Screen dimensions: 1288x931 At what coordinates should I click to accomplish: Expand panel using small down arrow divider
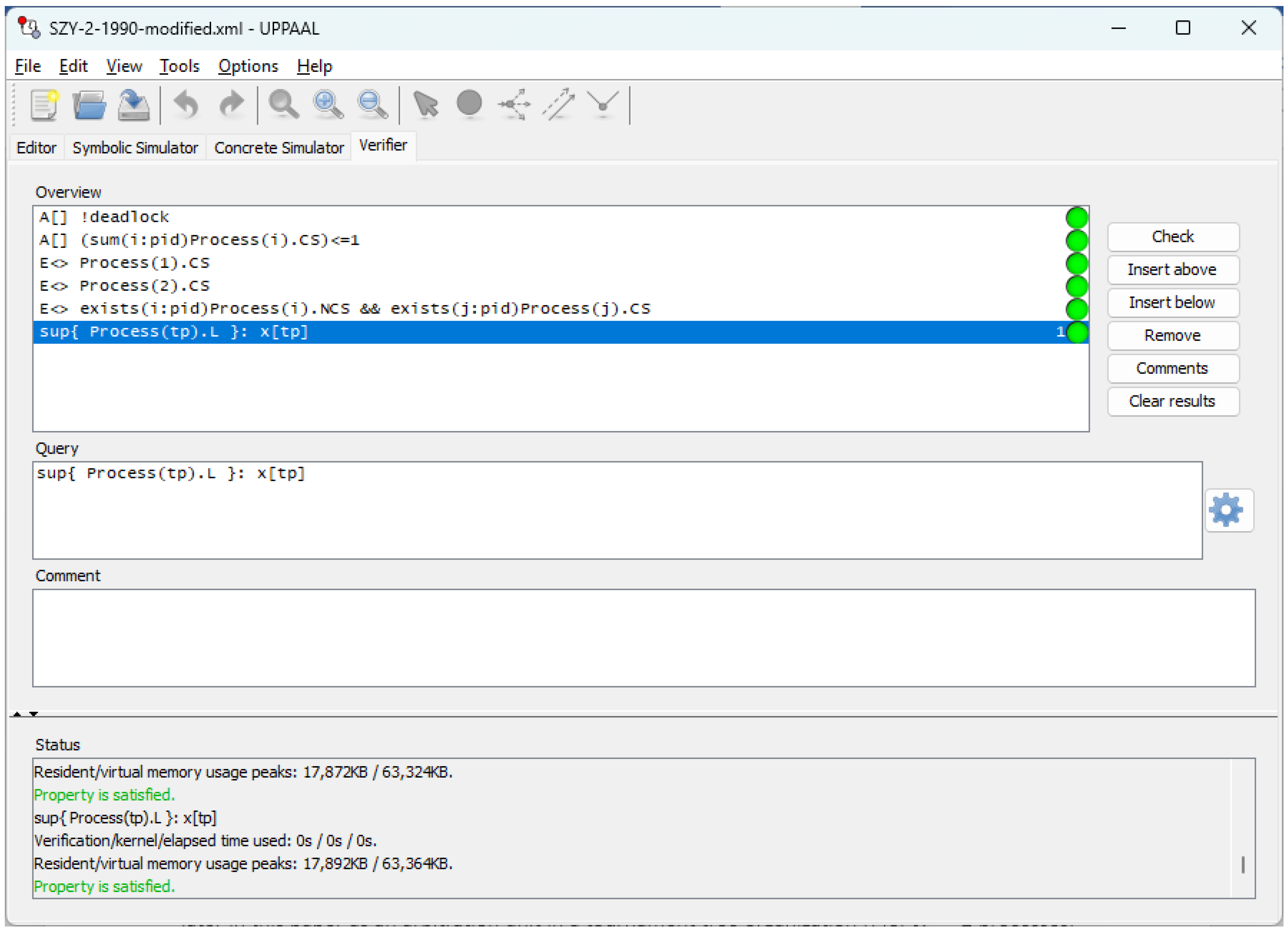click(34, 714)
